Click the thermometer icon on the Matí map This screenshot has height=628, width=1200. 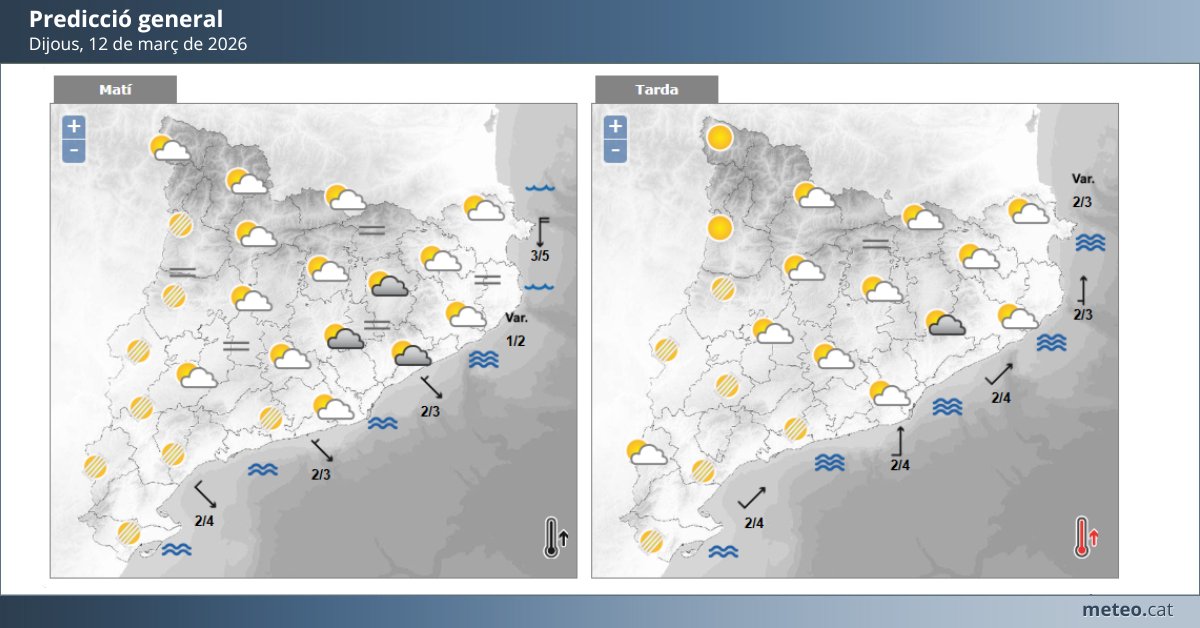tap(553, 535)
